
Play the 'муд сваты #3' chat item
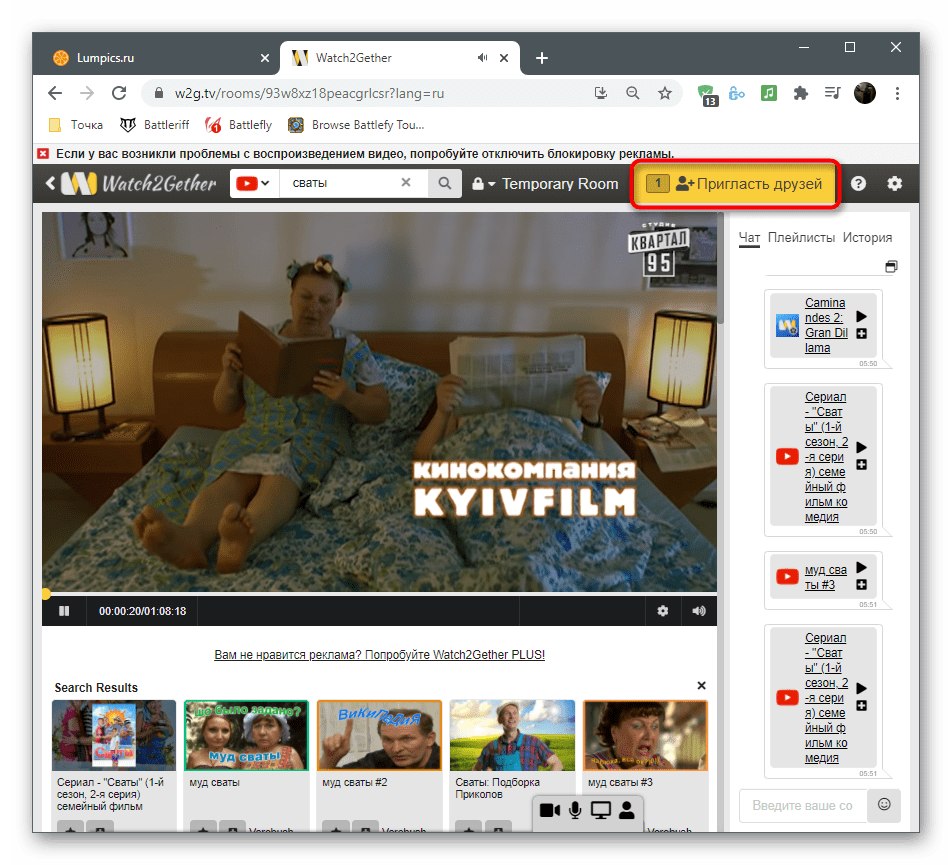[862, 568]
